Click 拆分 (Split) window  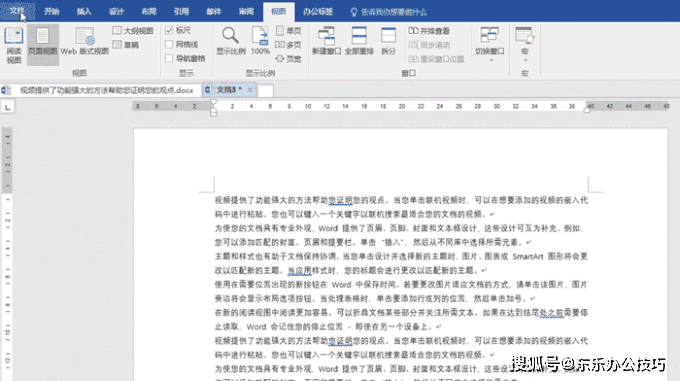pos(389,41)
